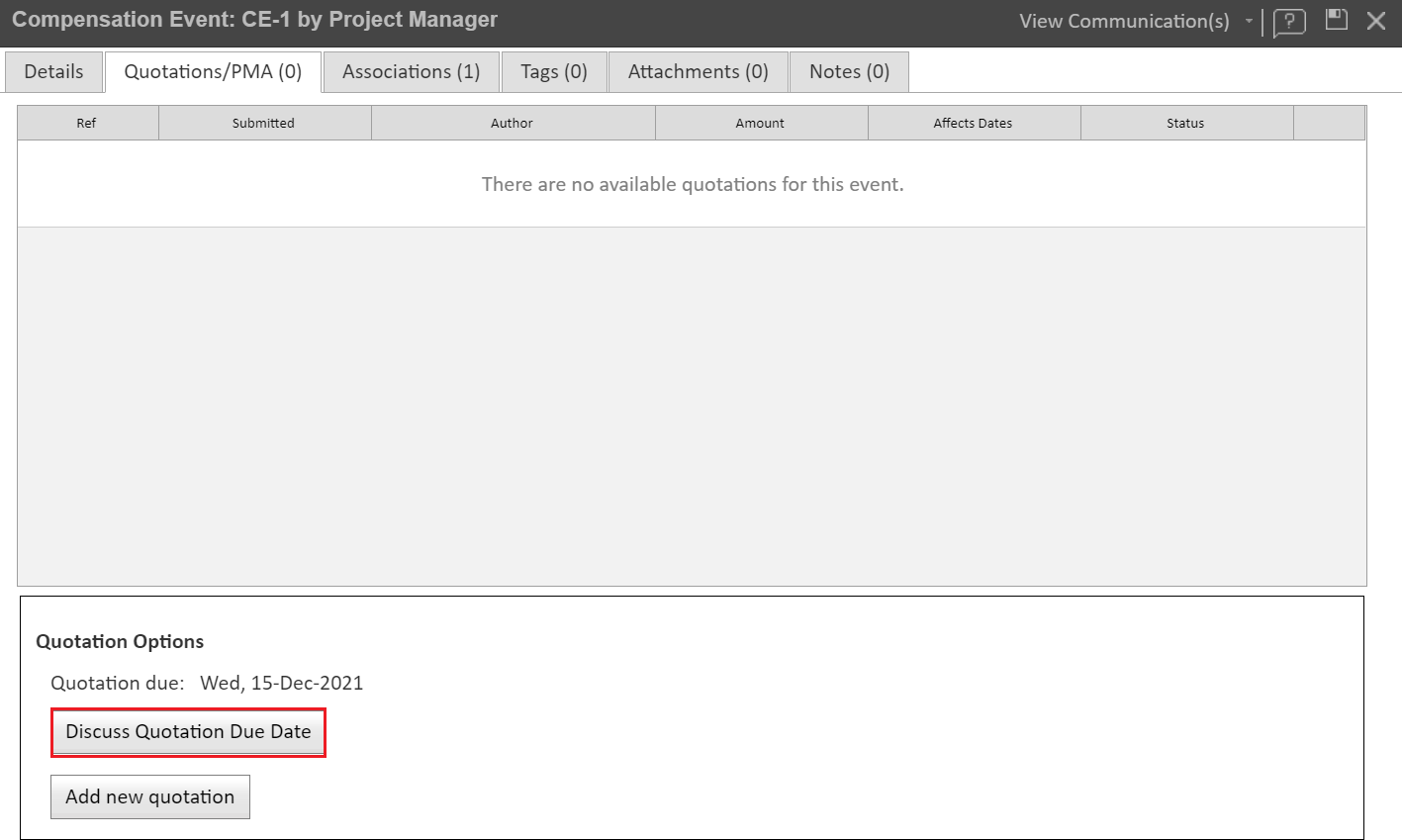The image size is (1402, 840).
Task: Switch to the Details tab
Action: 53,71
